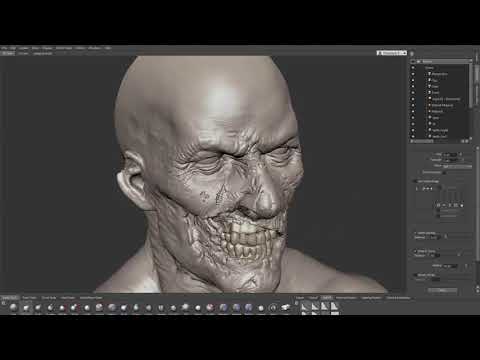Open the Camera Bookmarks tab
This screenshot has height=360, width=480.
398,298
